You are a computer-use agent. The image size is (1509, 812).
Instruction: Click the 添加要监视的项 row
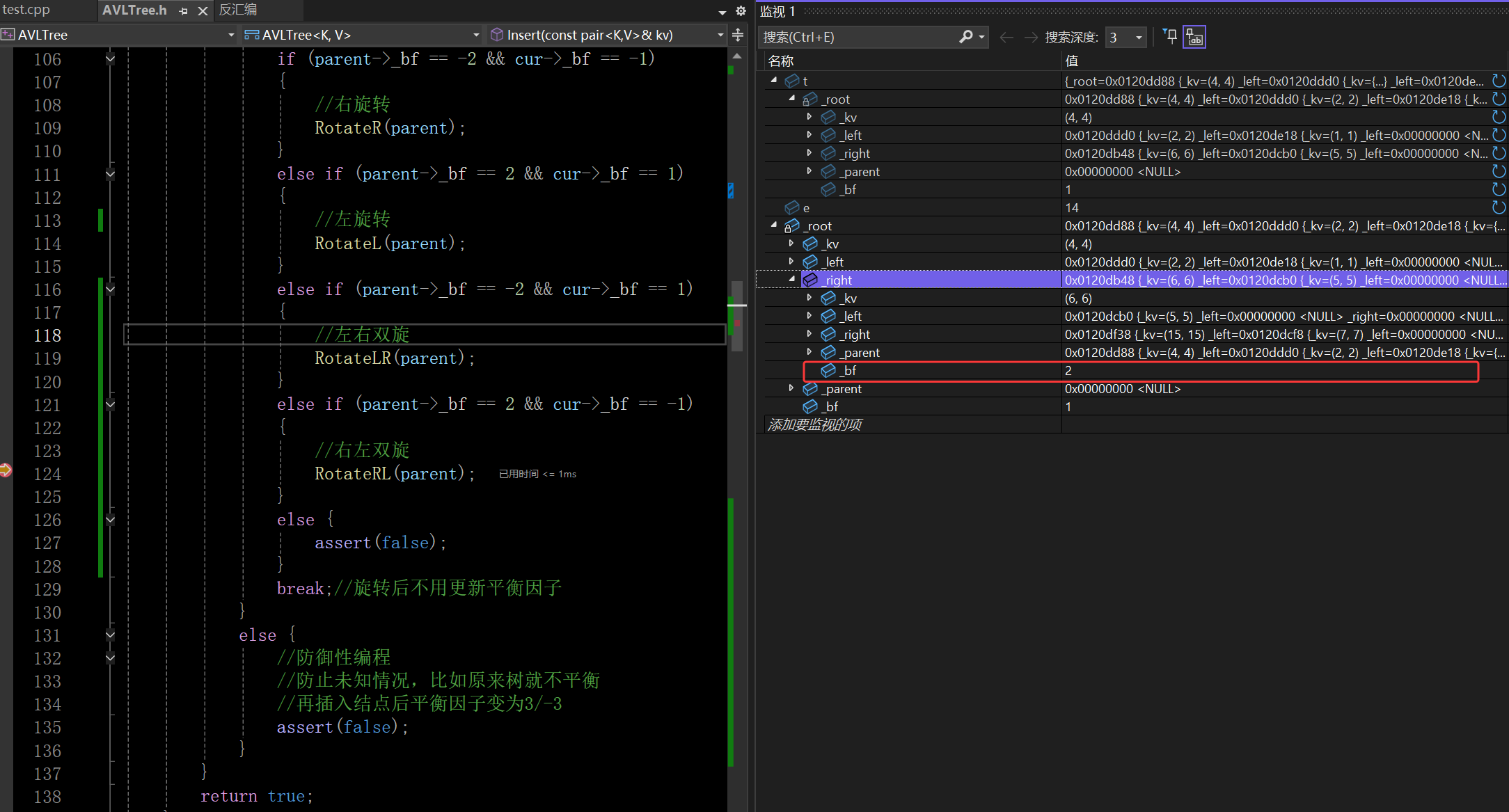(x=814, y=424)
